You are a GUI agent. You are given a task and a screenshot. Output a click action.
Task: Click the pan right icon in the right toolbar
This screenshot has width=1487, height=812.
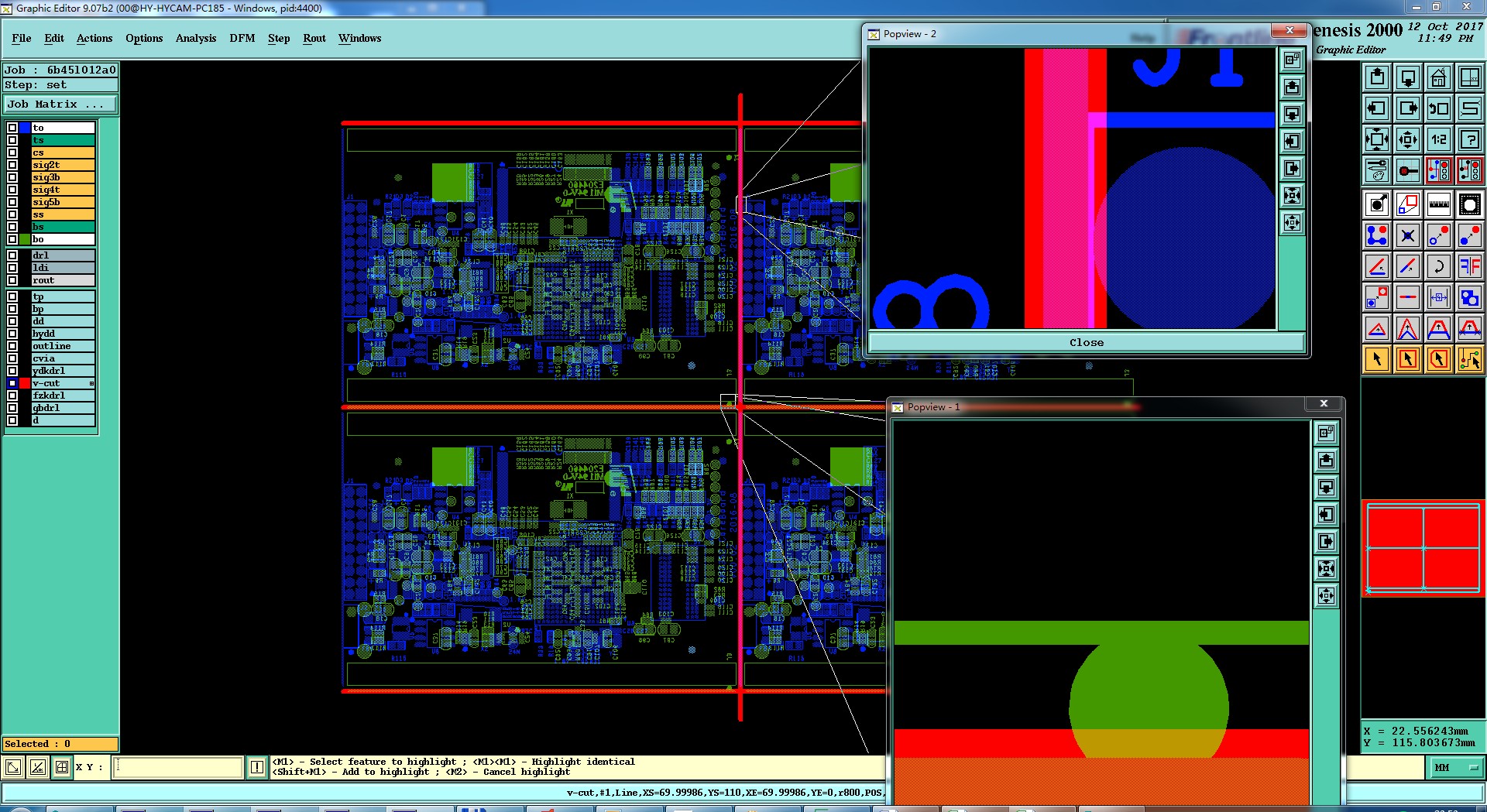click(1408, 108)
